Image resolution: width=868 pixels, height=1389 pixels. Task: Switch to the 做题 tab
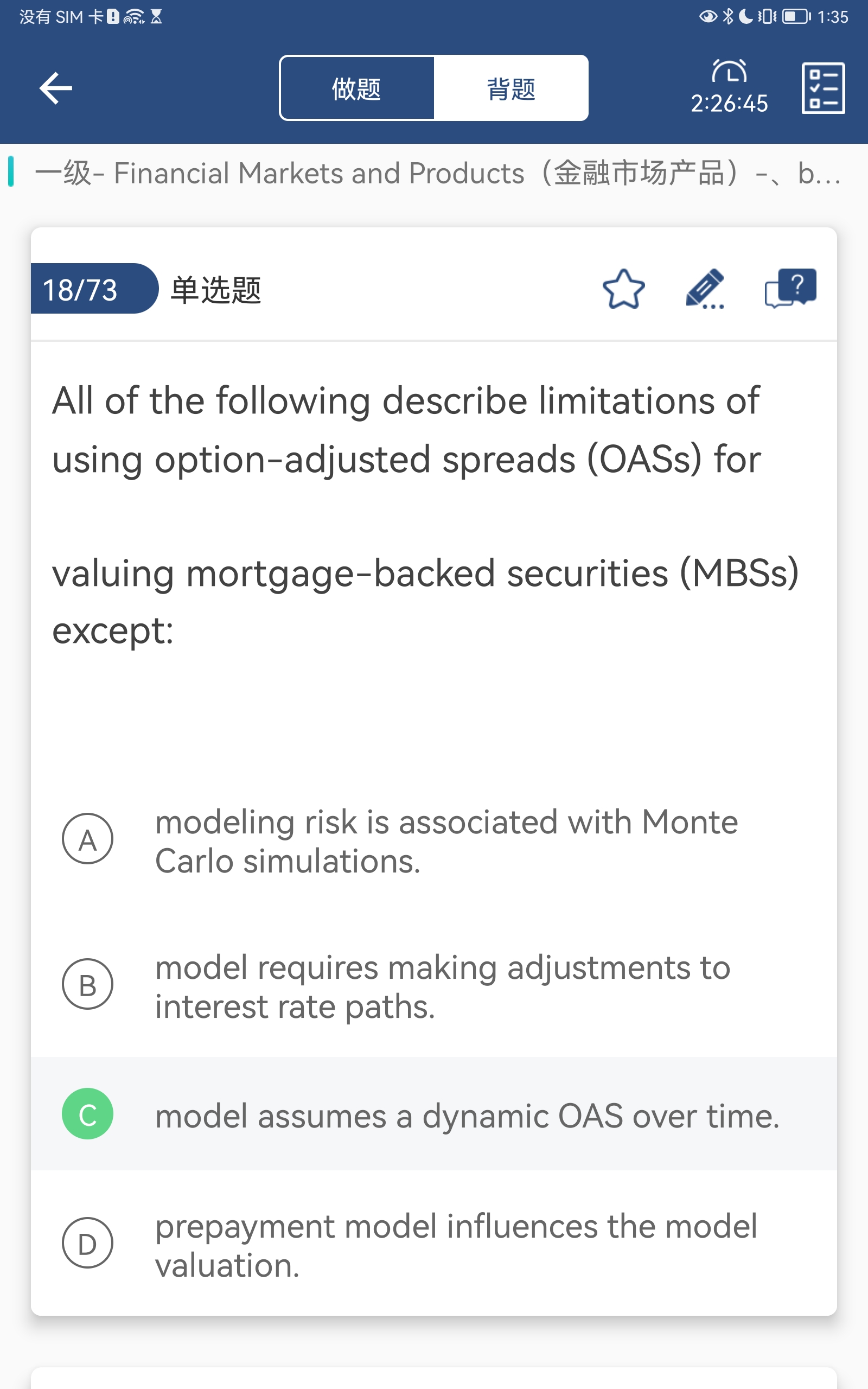pos(356,88)
